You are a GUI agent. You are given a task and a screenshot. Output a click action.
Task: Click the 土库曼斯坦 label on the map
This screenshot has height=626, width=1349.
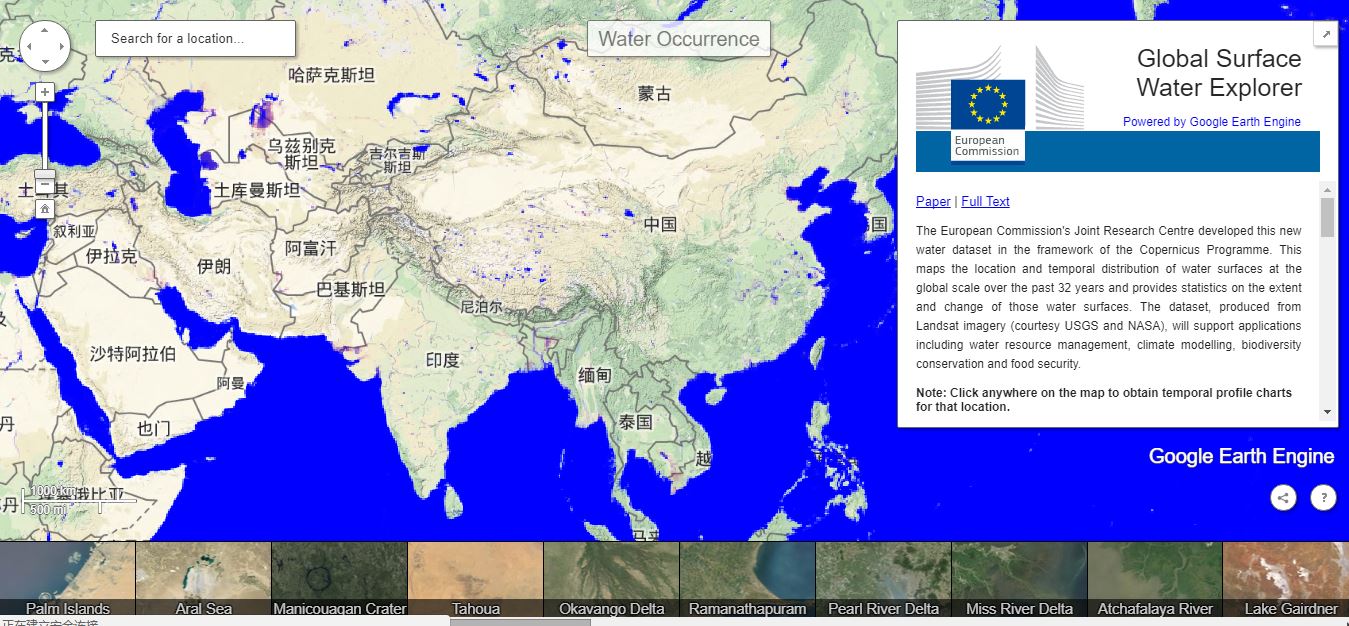256,190
